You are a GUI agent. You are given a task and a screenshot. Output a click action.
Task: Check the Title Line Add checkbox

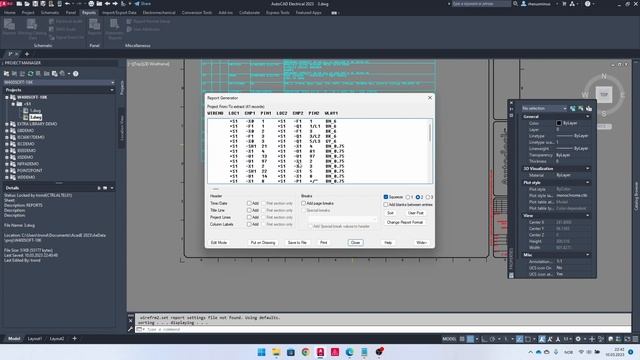(249, 210)
